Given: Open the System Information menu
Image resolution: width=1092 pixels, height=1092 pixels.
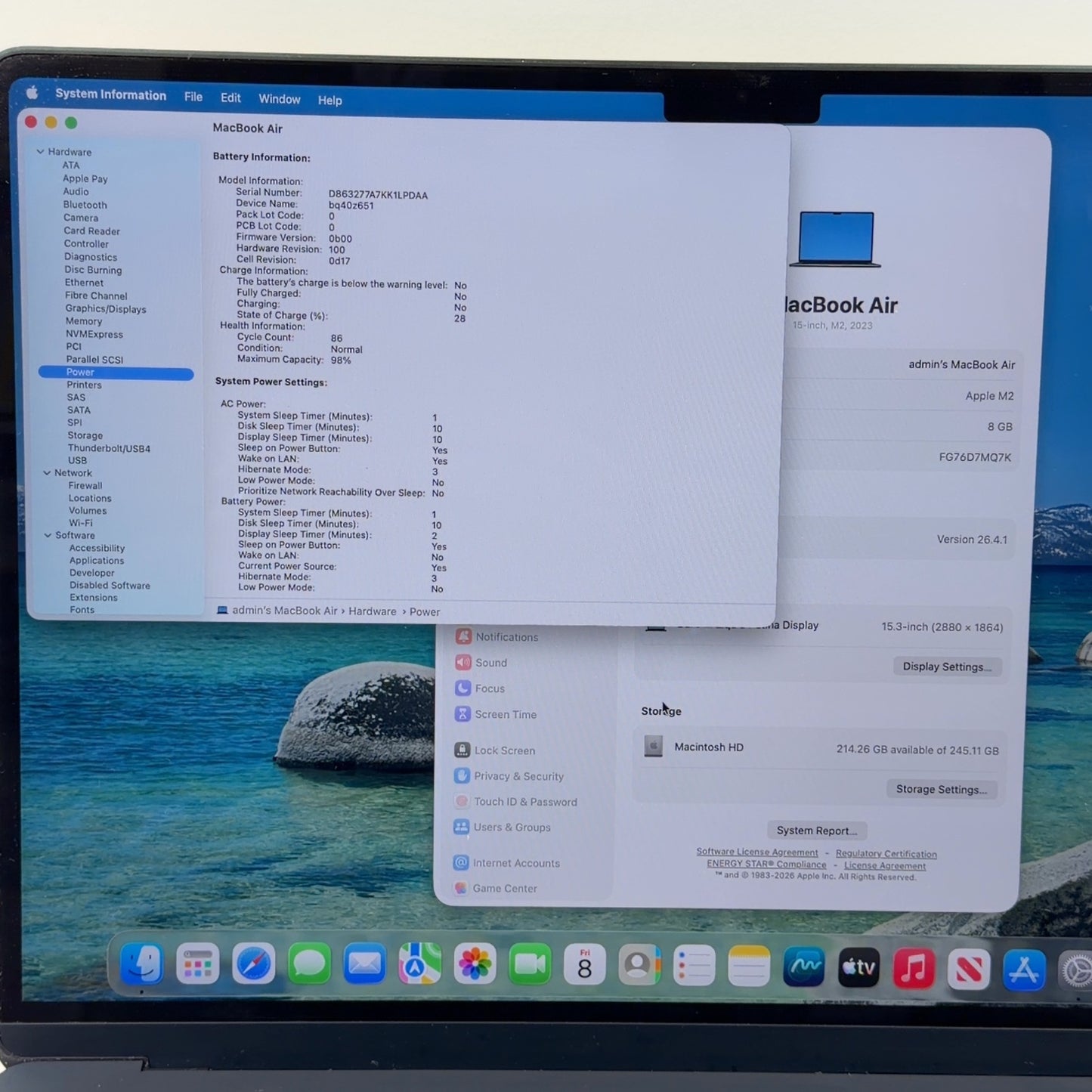Looking at the screenshot, I should 111,94.
